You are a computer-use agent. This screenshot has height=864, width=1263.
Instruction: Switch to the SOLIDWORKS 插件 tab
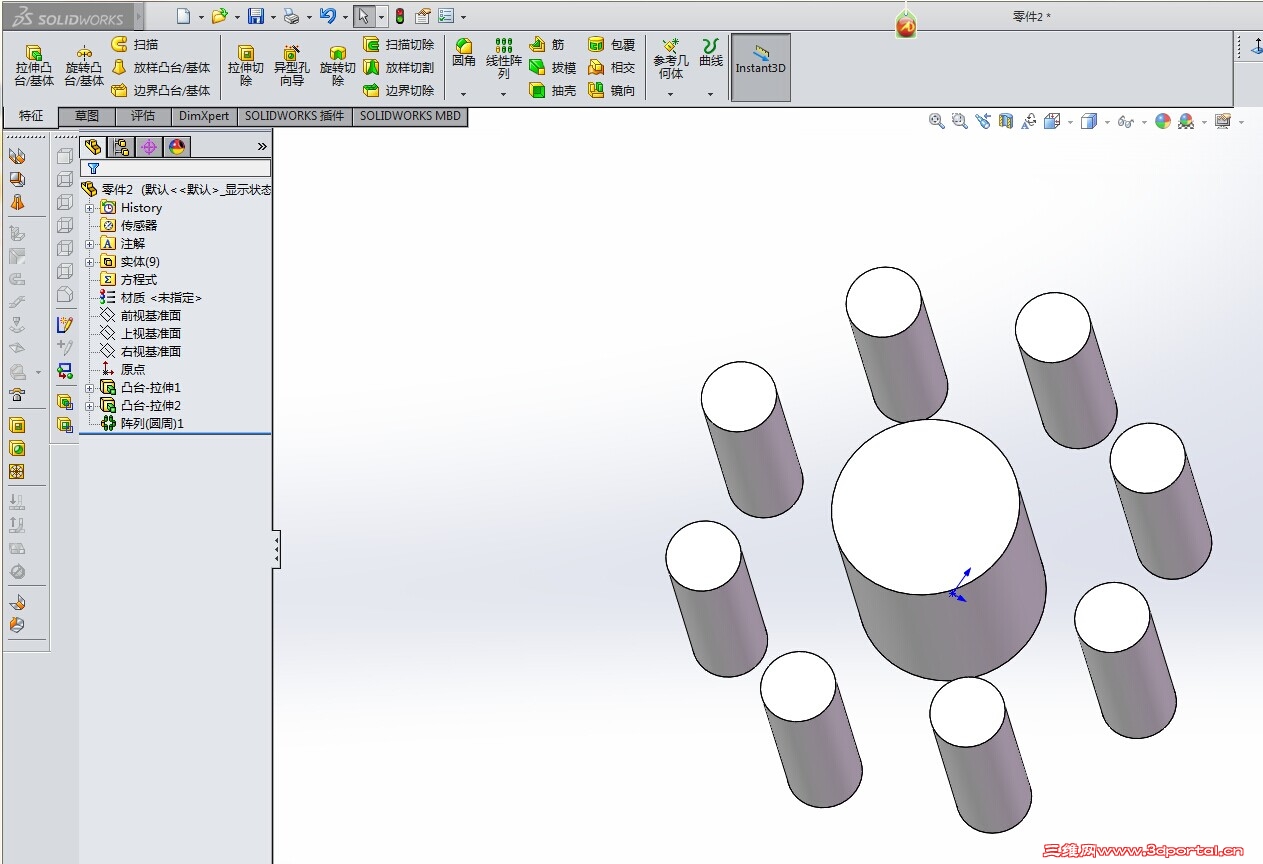[x=295, y=116]
